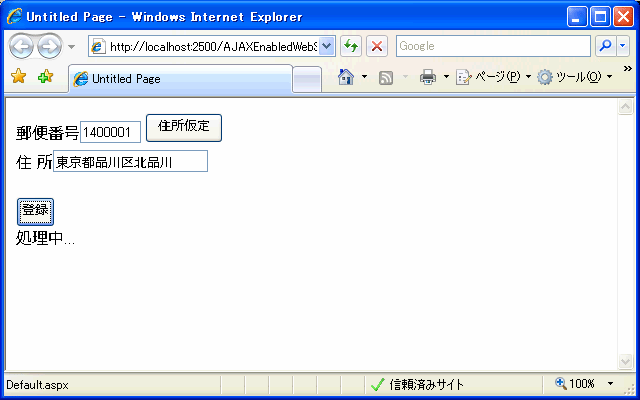Open the ツール(O) menu
This screenshot has height=400, width=640.
[x=575, y=77]
